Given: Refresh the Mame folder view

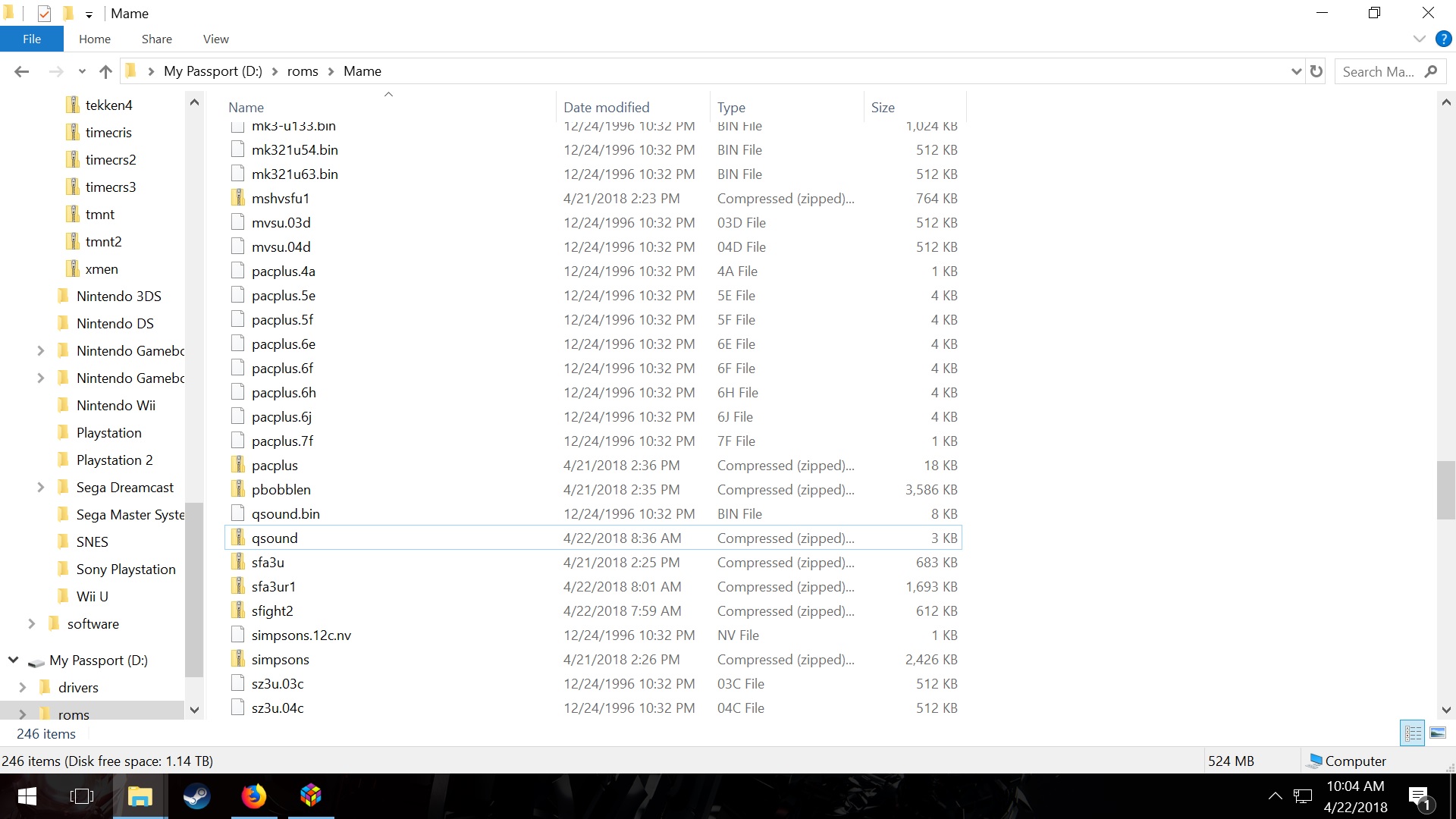Looking at the screenshot, I should click(x=1316, y=71).
